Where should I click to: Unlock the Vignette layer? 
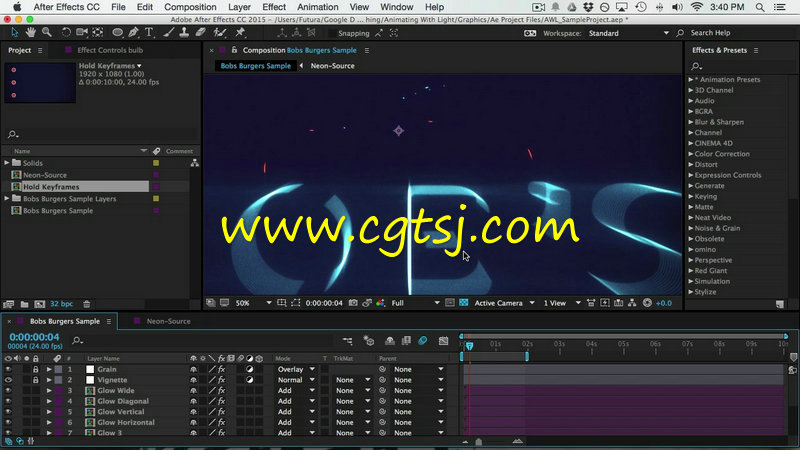pos(36,380)
